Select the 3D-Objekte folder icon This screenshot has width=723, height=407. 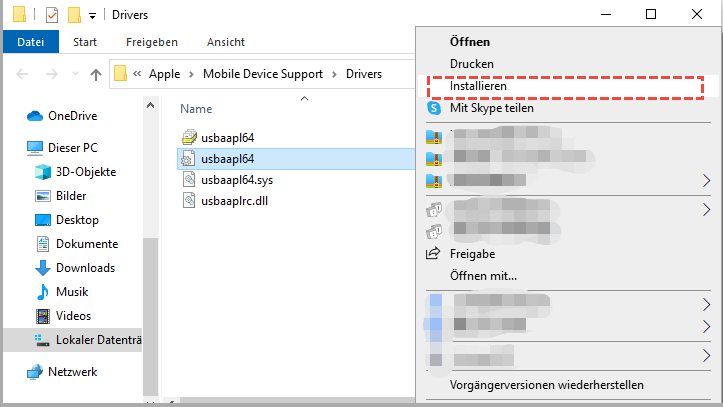click(x=43, y=172)
